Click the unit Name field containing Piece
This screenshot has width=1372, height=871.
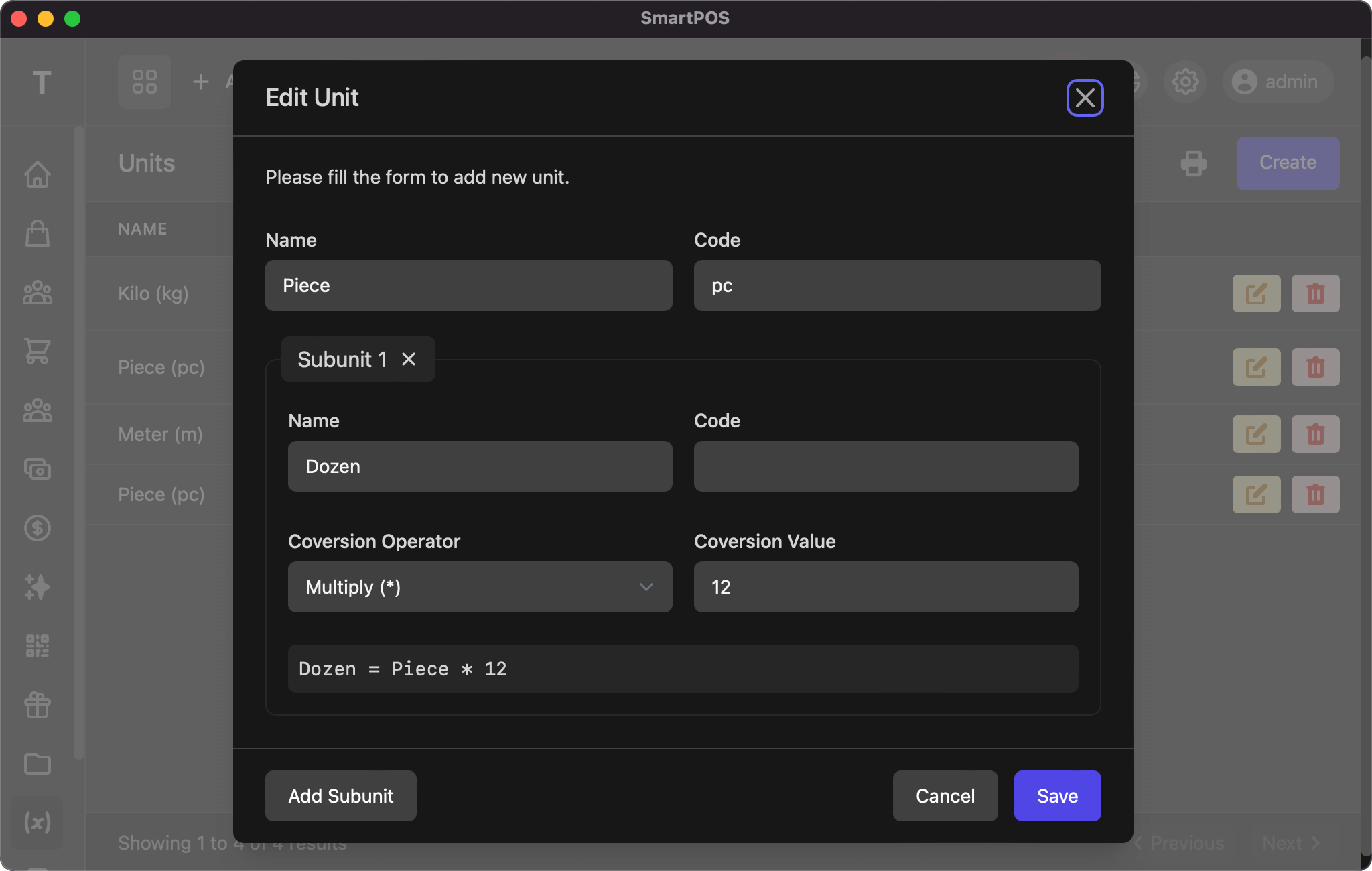468,285
